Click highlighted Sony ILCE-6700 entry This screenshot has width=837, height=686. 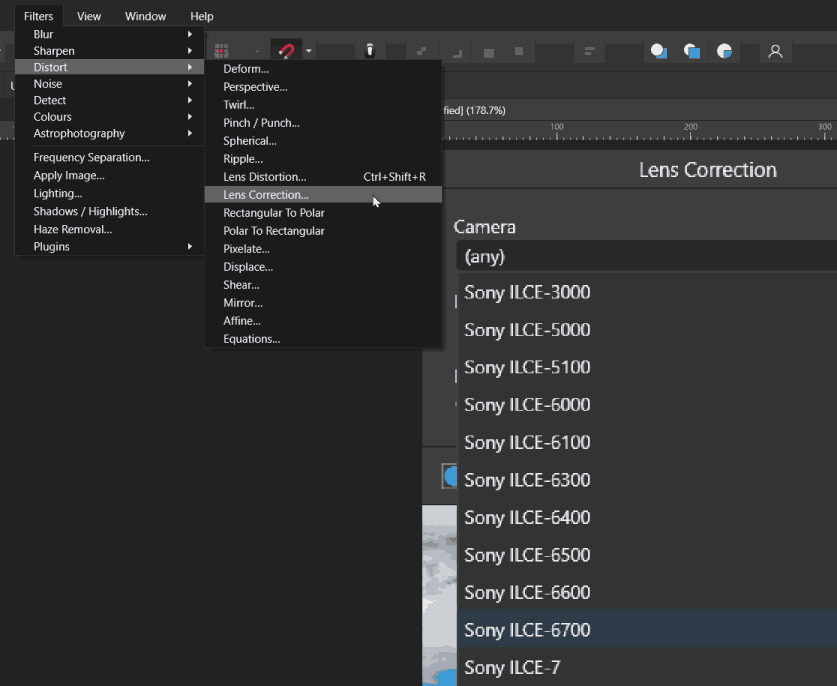pos(647,630)
